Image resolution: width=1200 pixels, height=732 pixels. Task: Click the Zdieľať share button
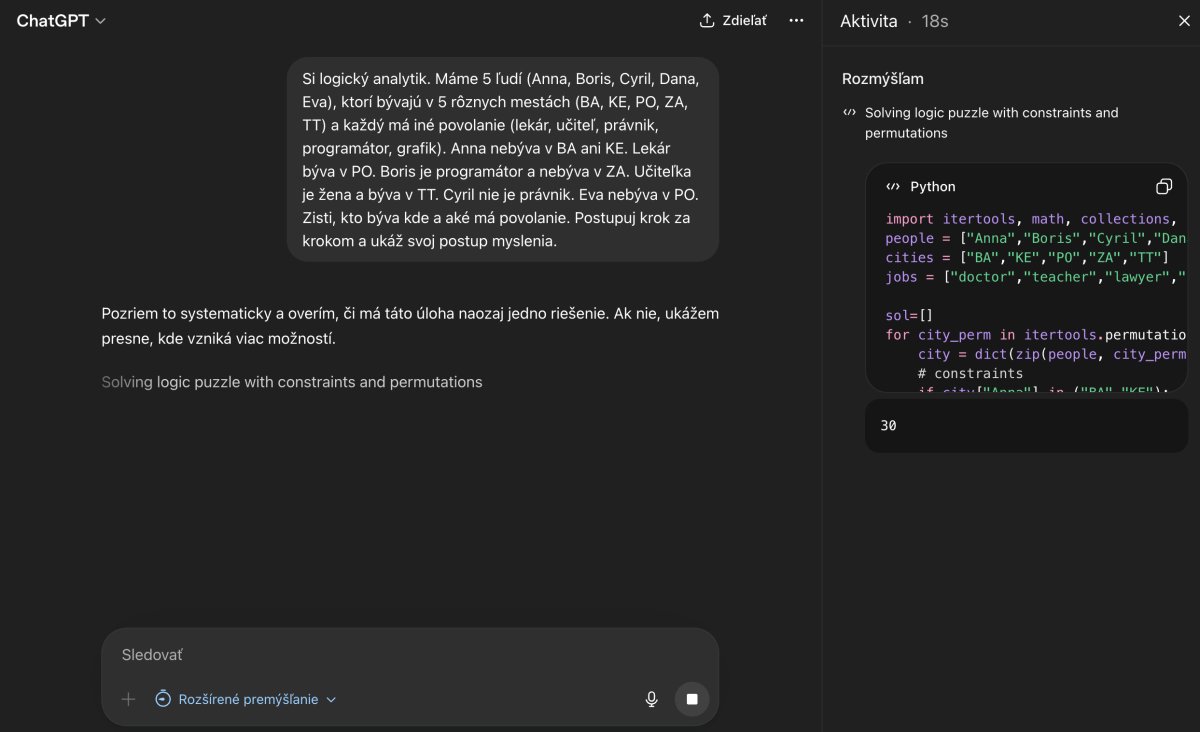(x=734, y=21)
